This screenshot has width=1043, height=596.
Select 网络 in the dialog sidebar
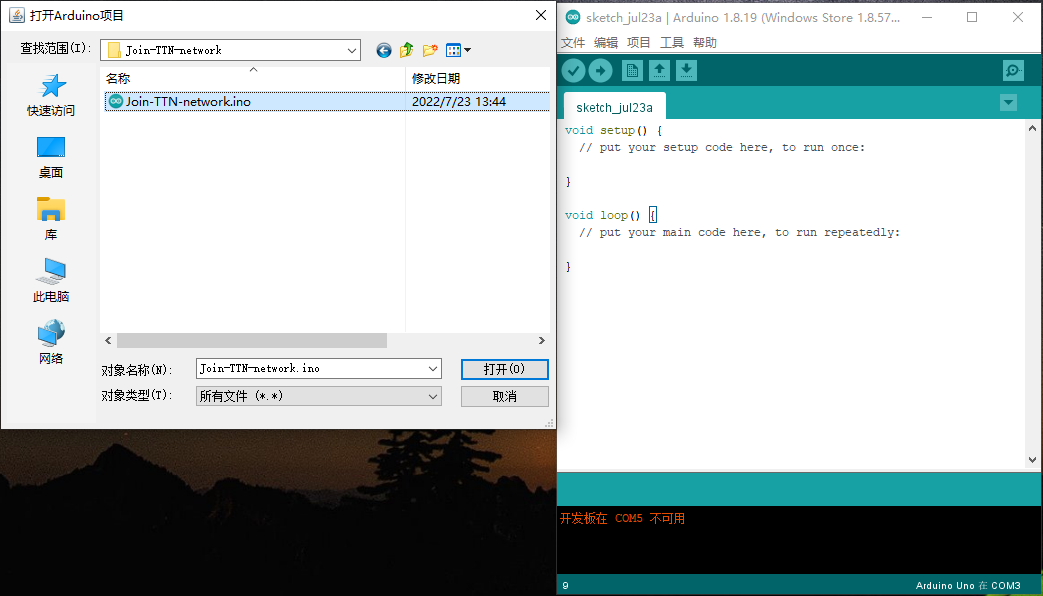click(51, 342)
